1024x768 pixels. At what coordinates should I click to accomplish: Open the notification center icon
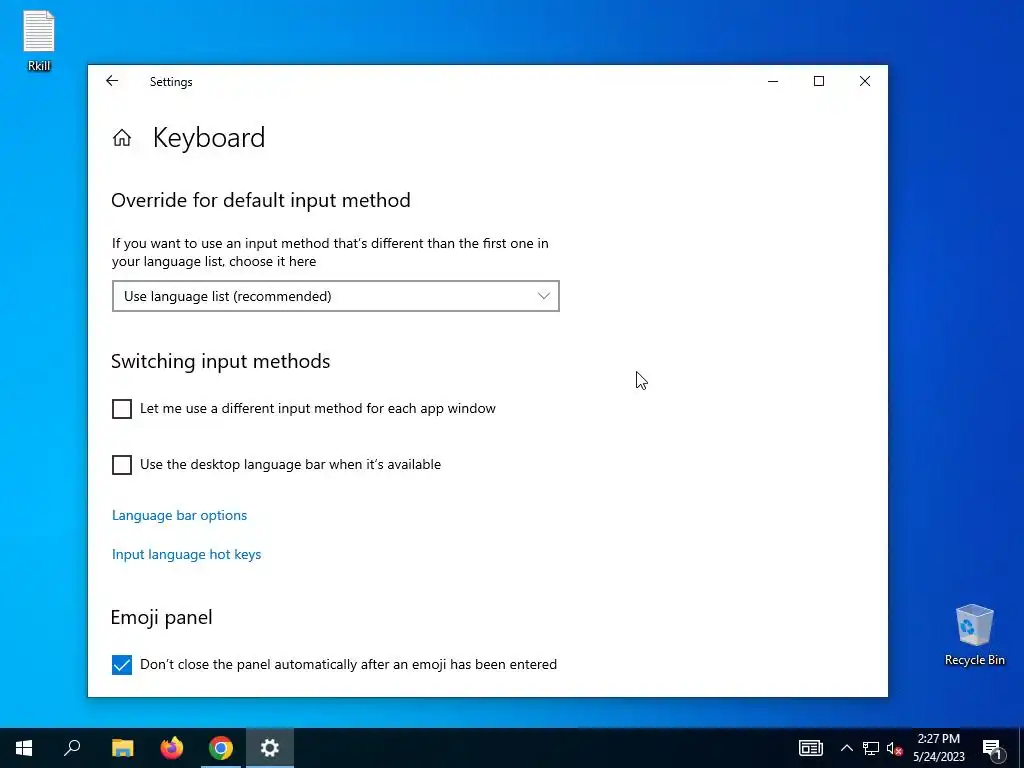pos(993,748)
